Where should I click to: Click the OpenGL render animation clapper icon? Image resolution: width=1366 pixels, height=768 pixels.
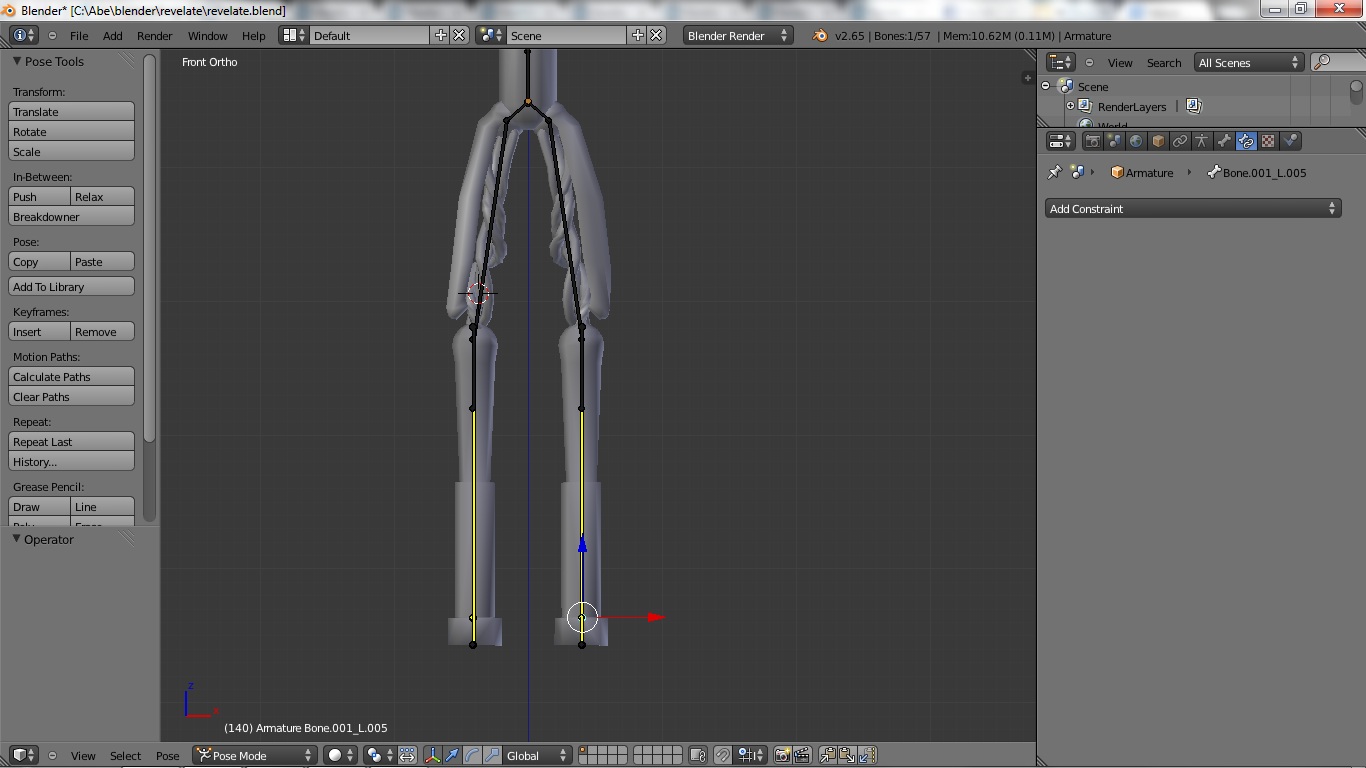801,755
